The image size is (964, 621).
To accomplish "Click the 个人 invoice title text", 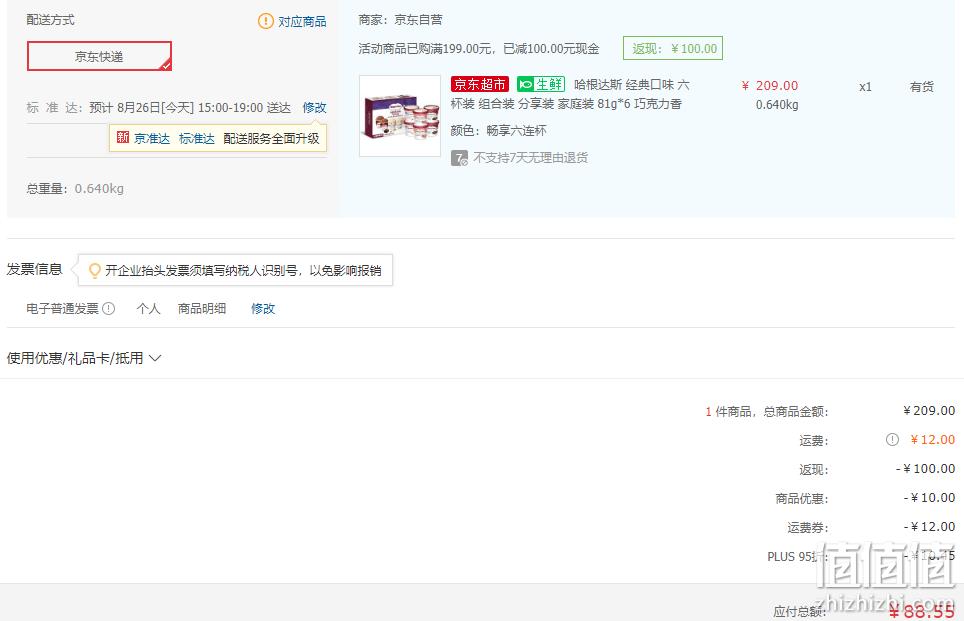I will (x=148, y=309).
